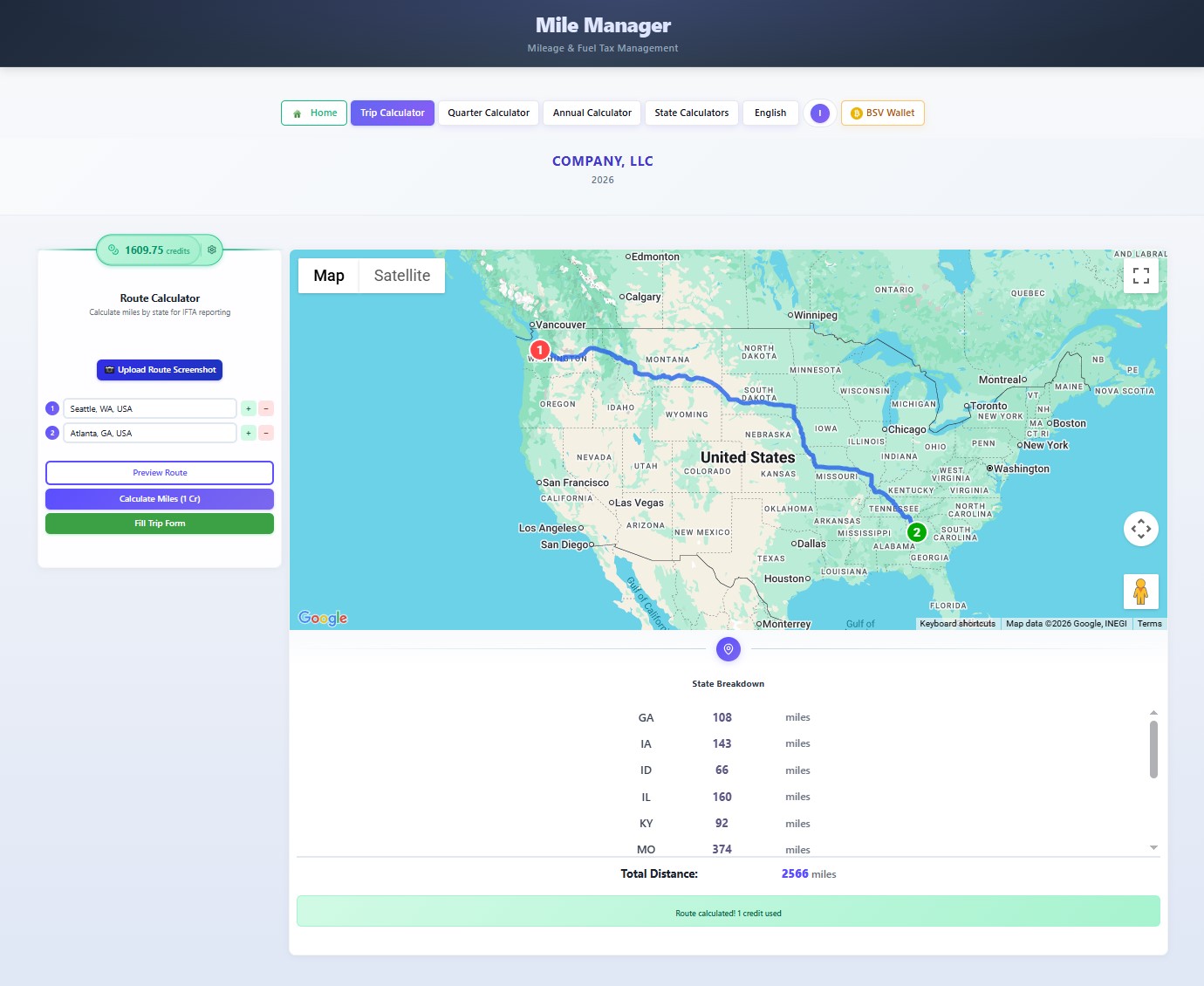The height and width of the screenshot is (986, 1204).
Task: Click the Google logo on the map
Action: [x=322, y=618]
